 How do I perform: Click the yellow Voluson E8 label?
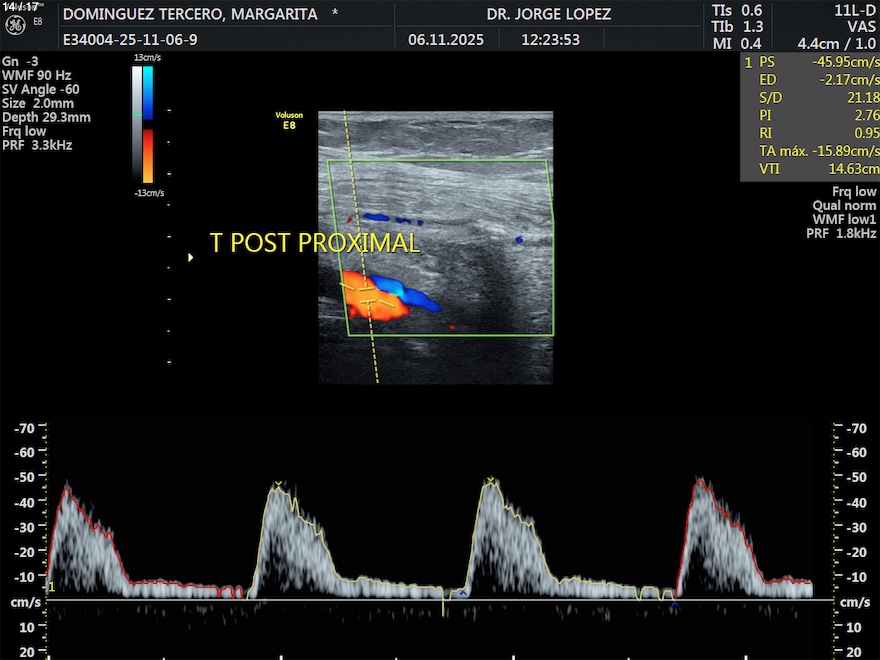pyautogui.click(x=289, y=121)
